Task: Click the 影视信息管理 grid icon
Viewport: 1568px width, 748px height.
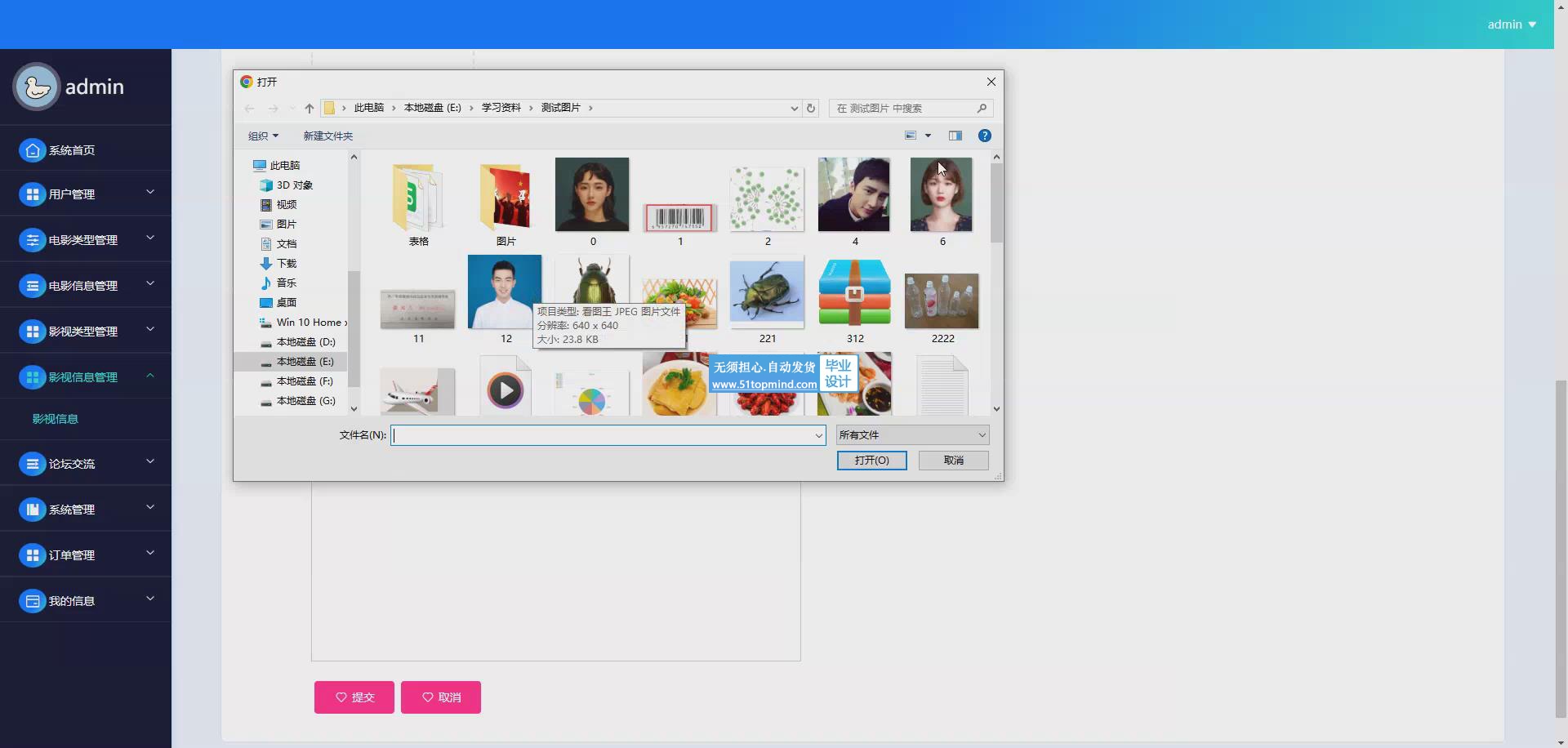Action: (x=32, y=377)
